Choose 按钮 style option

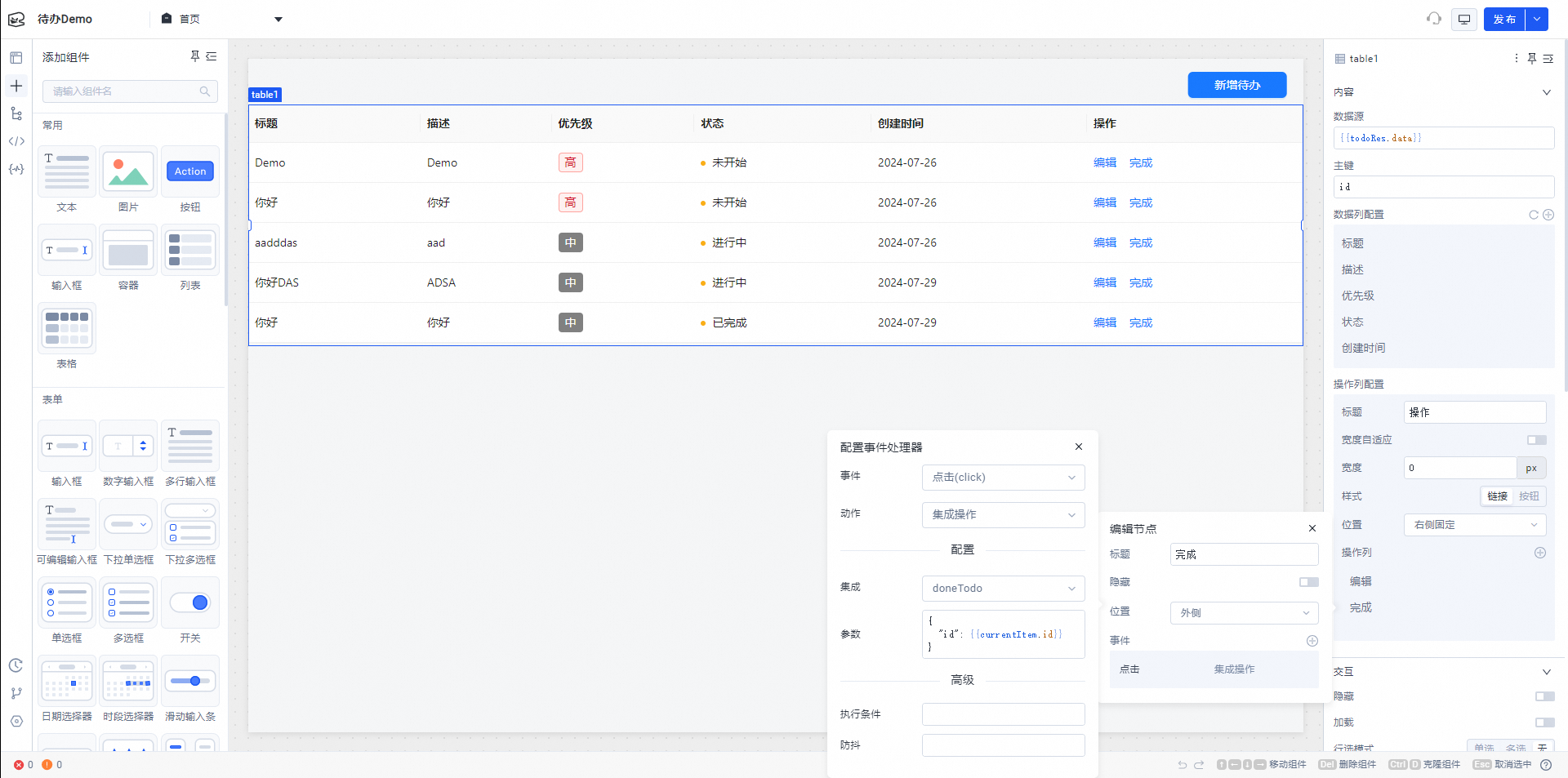(1529, 496)
